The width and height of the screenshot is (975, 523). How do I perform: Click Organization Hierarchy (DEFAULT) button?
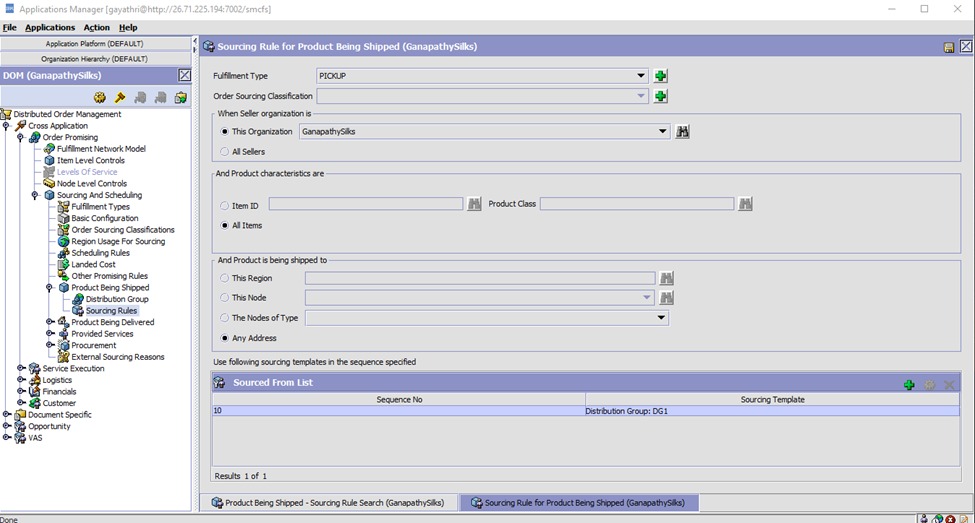94,59
